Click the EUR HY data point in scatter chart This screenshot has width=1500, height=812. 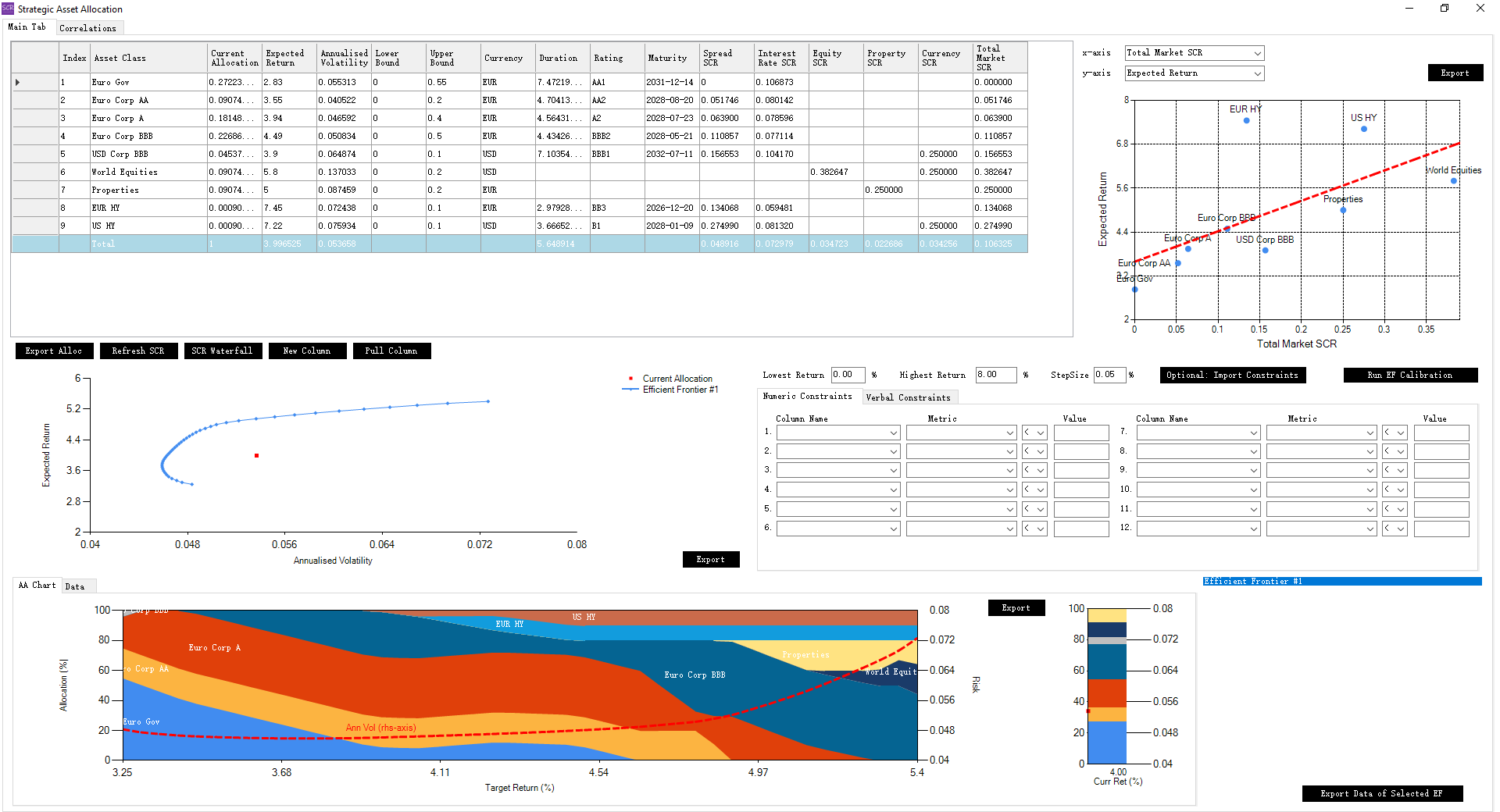coord(1246,120)
